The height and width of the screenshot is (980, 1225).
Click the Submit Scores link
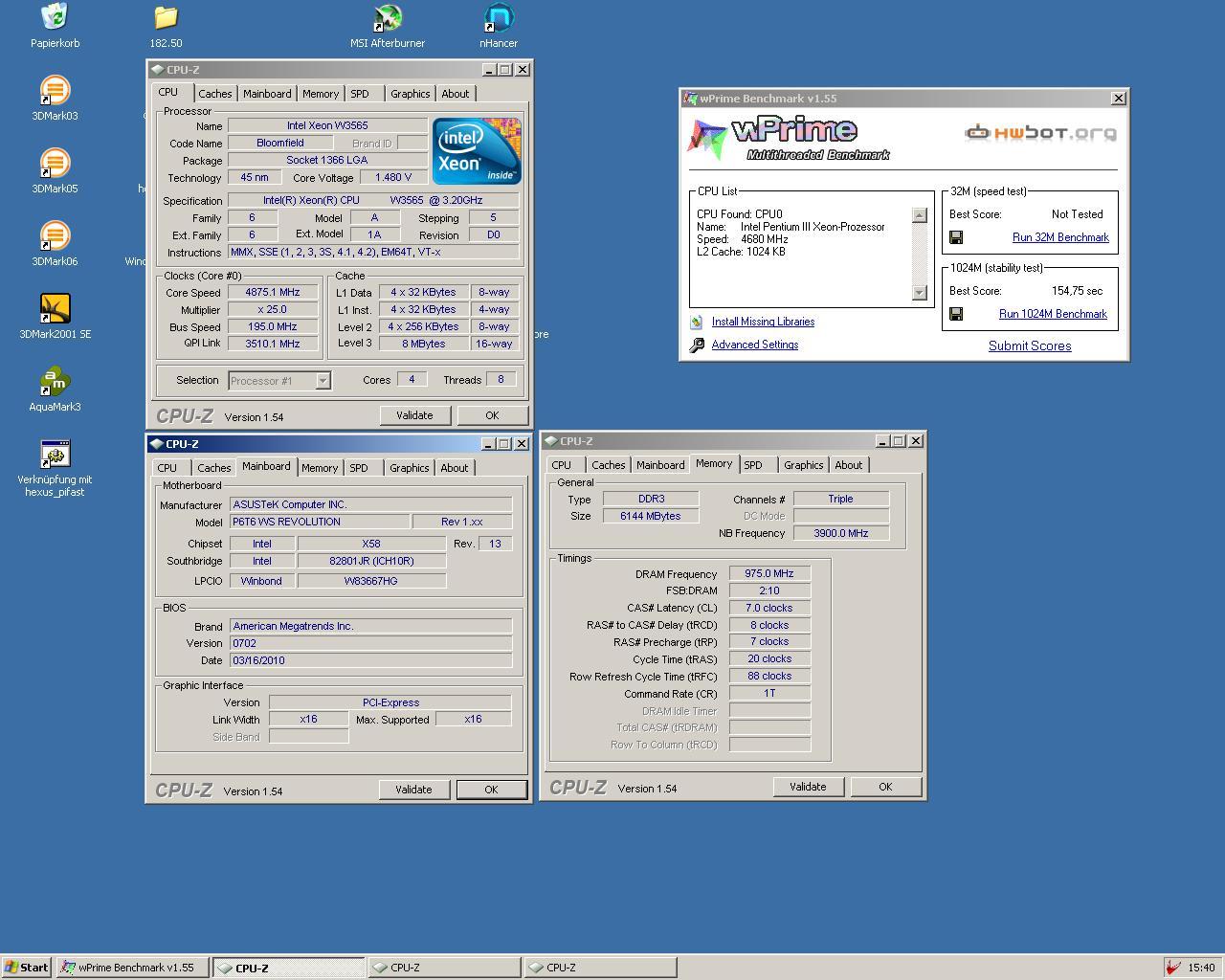pyautogui.click(x=1030, y=346)
